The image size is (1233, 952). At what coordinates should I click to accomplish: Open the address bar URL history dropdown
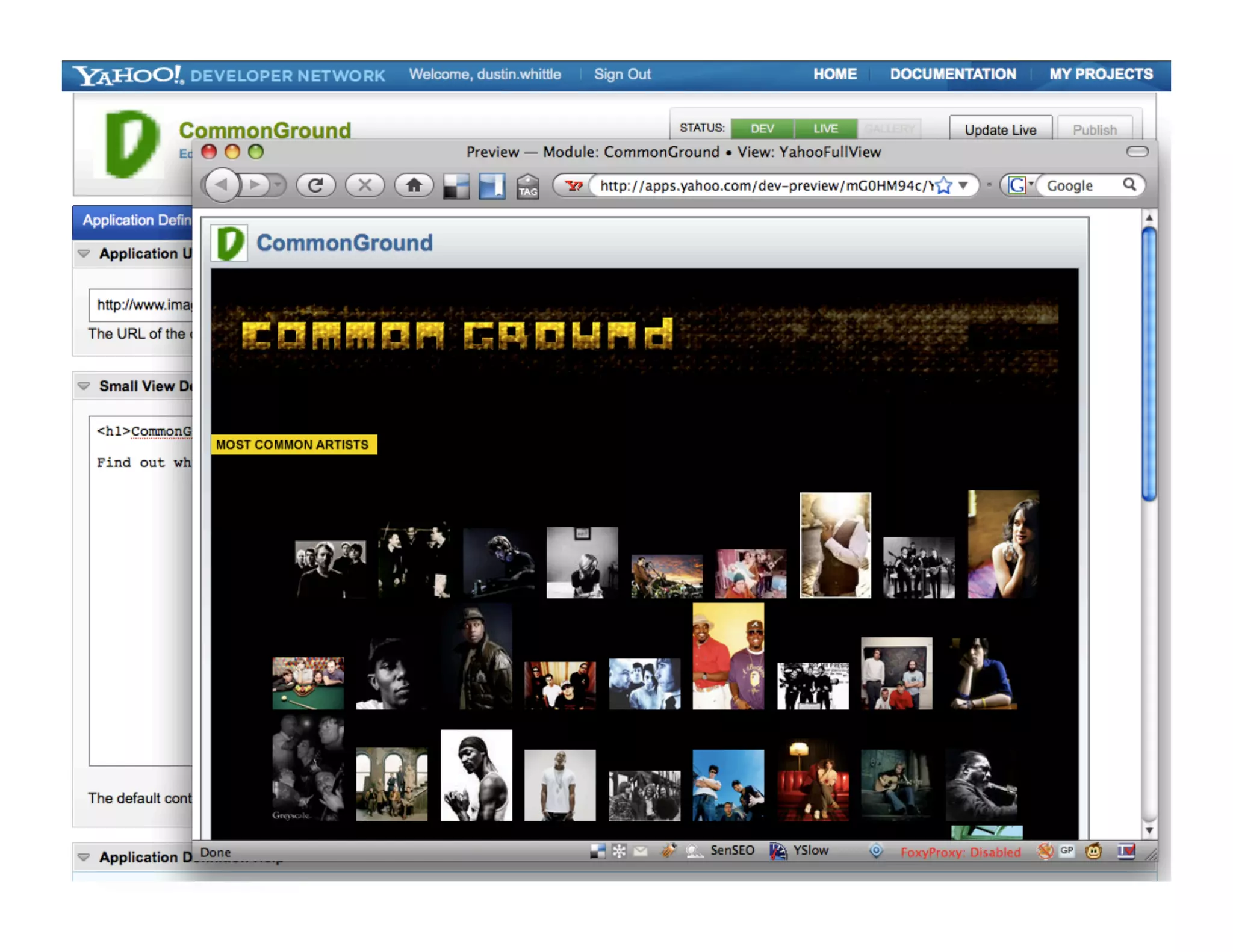(963, 185)
